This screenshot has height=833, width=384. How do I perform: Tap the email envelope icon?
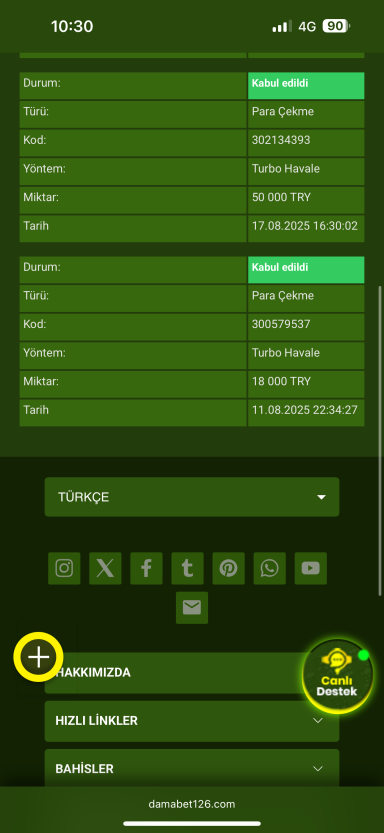[192, 608]
